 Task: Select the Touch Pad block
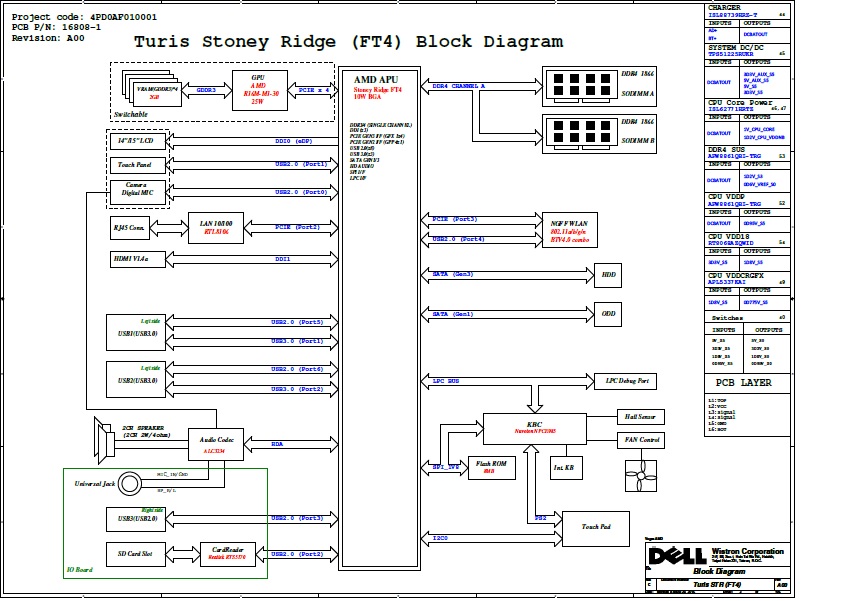coord(596,528)
